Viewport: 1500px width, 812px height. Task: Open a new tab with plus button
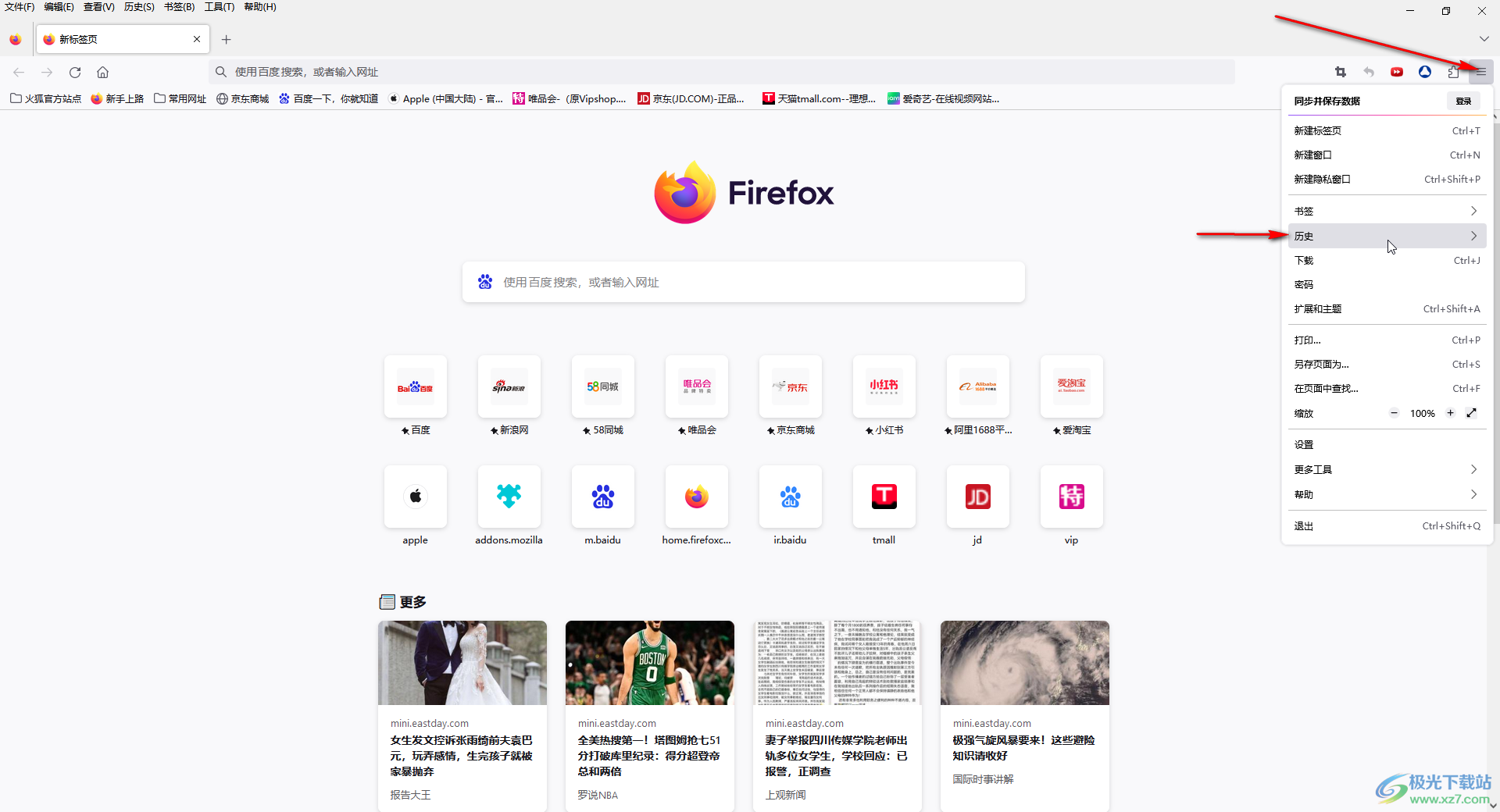point(226,39)
